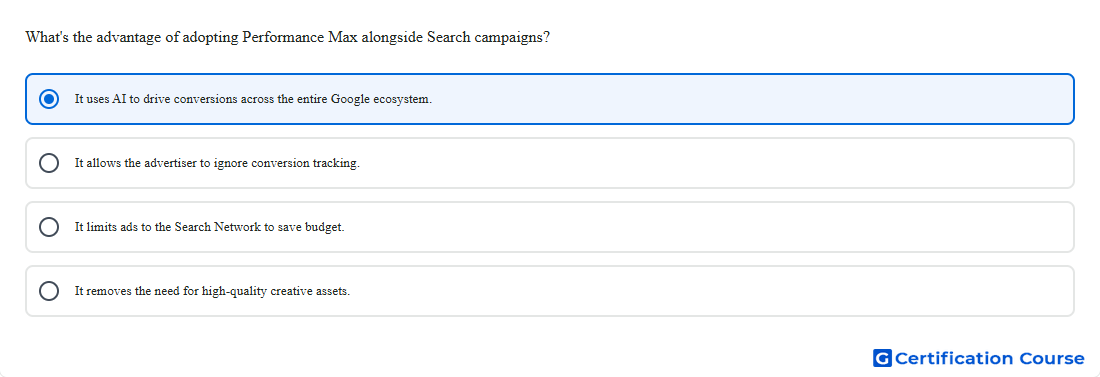Click the text 'It allows the advertiser to ignore conversion tracking'
This screenshot has height=377, width=1100.
pyautogui.click(x=217, y=163)
